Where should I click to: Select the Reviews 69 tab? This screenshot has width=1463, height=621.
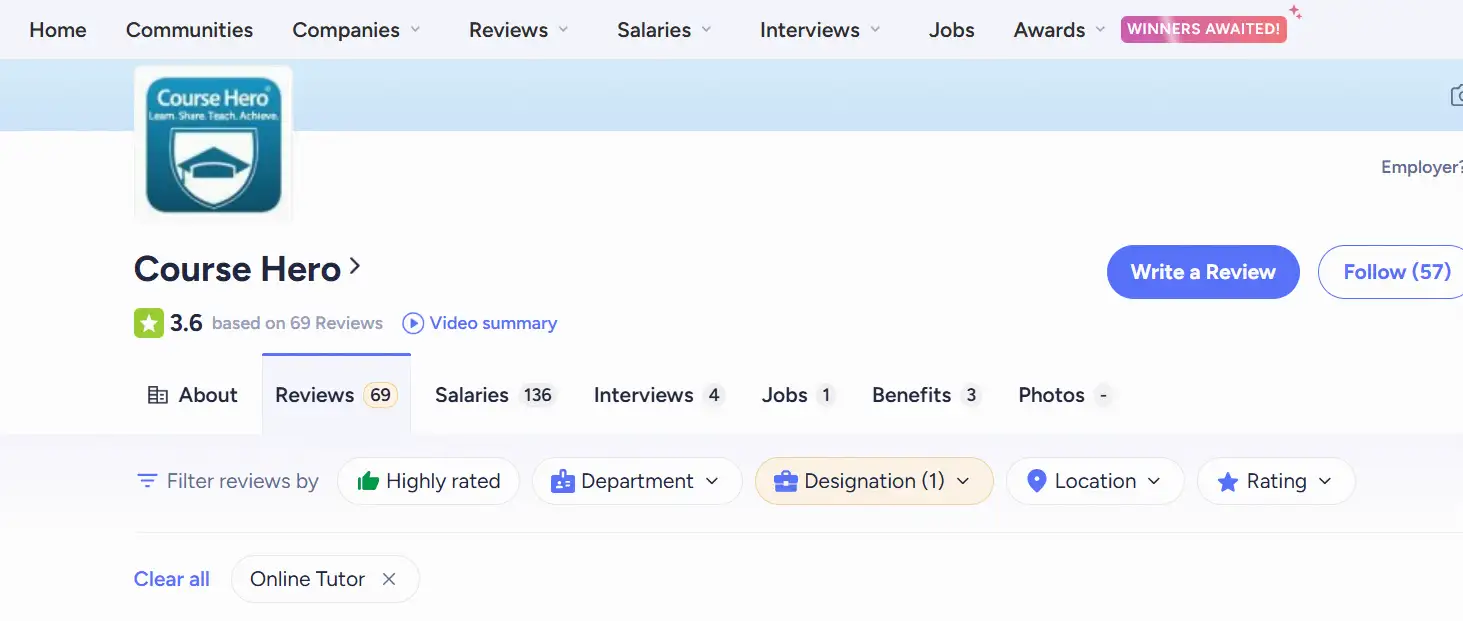336,395
